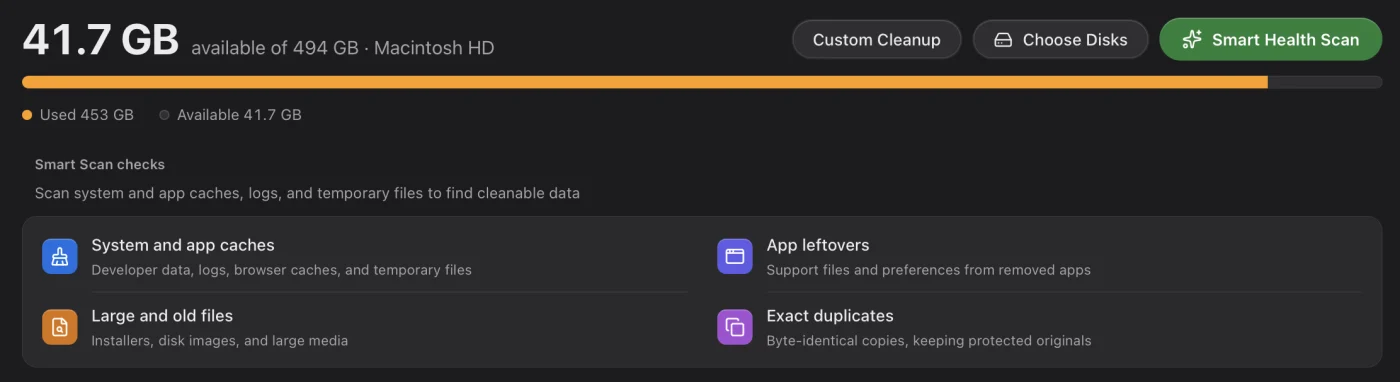Click the unfilled part of storage bar
Image resolution: width=1400 pixels, height=382 pixels.
(x=1325, y=82)
